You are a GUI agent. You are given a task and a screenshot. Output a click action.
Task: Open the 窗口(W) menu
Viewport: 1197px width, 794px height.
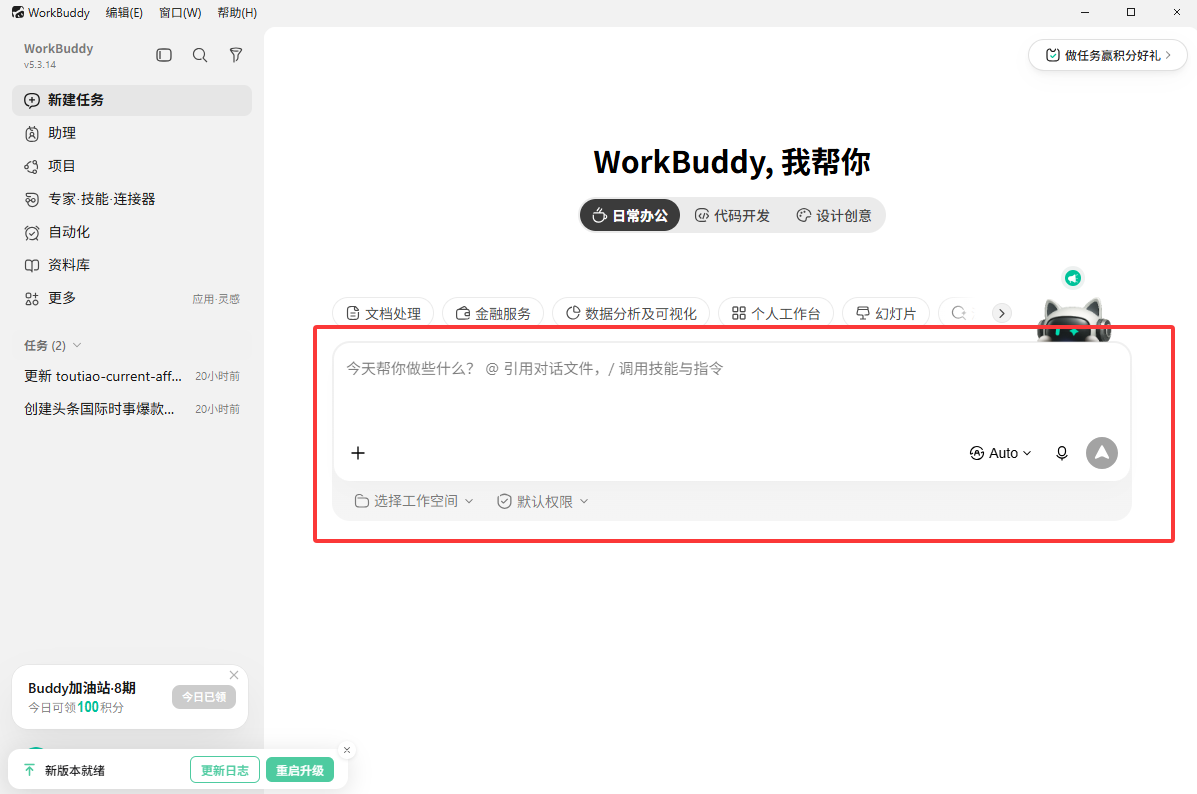(180, 12)
